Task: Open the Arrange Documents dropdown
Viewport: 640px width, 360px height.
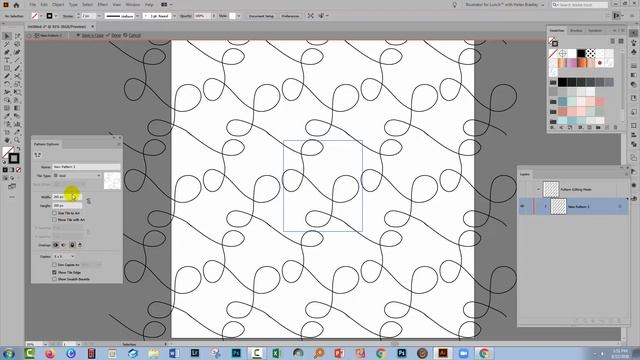Action: [x=166, y=4]
